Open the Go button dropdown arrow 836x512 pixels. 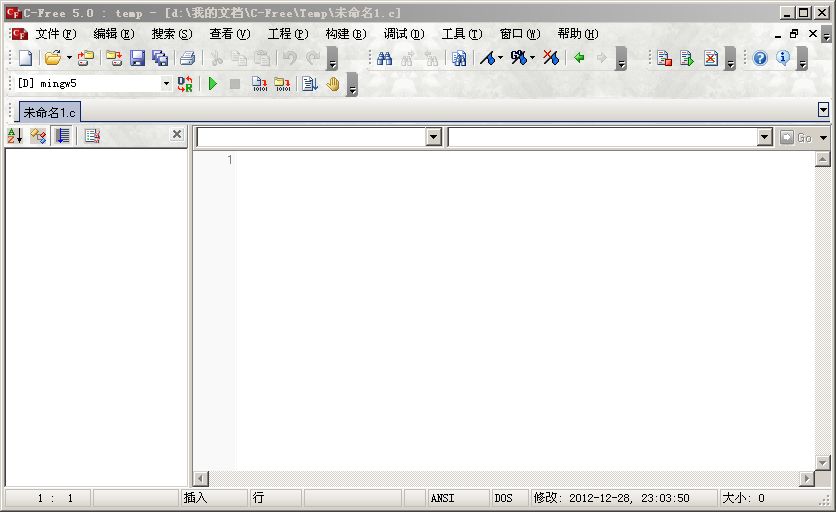pyautogui.click(x=824, y=138)
